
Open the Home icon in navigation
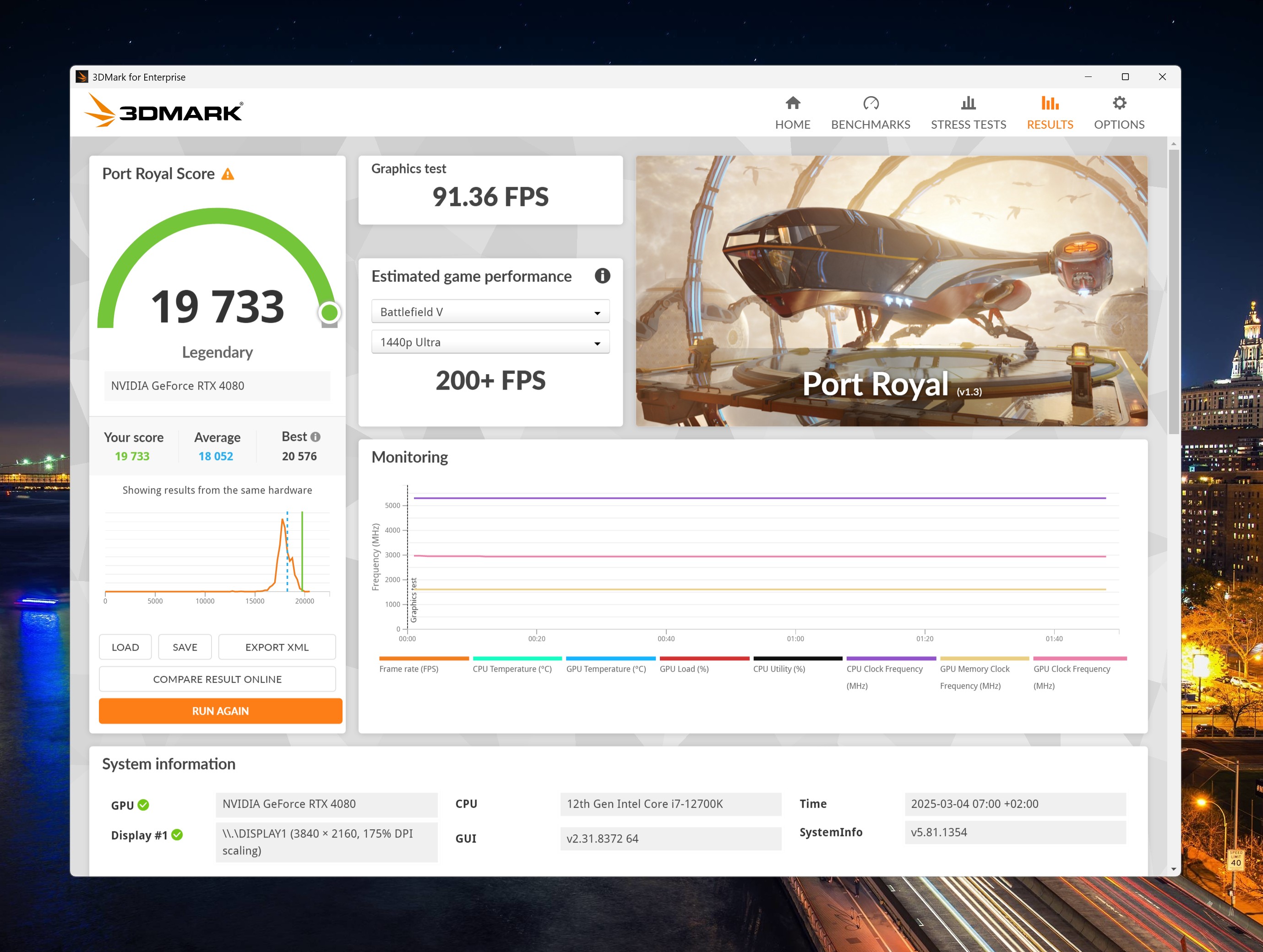click(x=793, y=103)
